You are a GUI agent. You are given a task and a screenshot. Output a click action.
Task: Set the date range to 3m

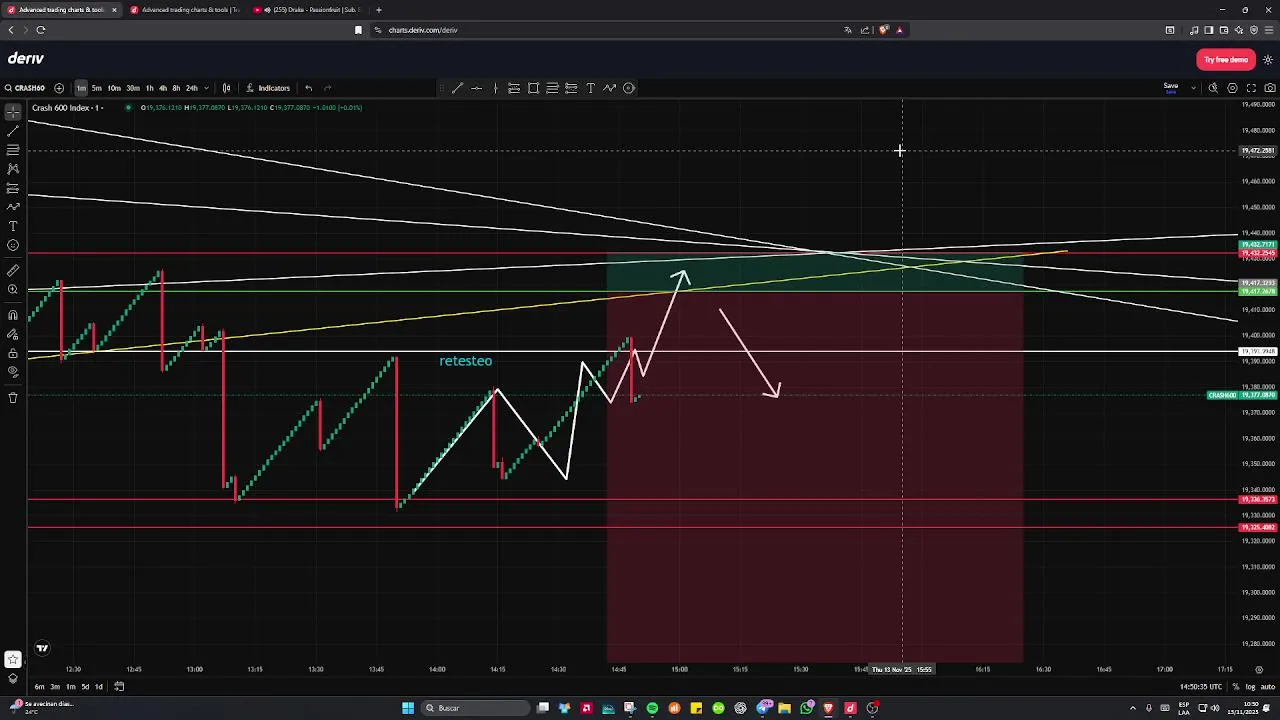55,687
